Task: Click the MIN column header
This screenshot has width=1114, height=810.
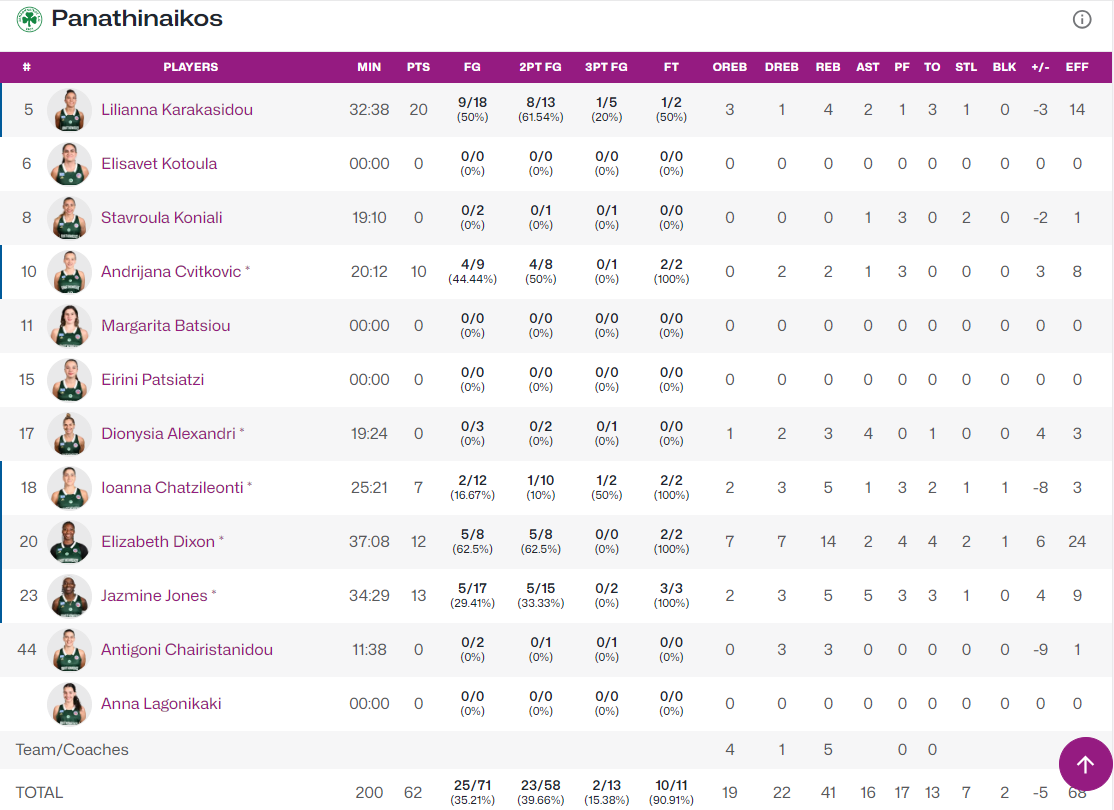Action: tap(369, 67)
